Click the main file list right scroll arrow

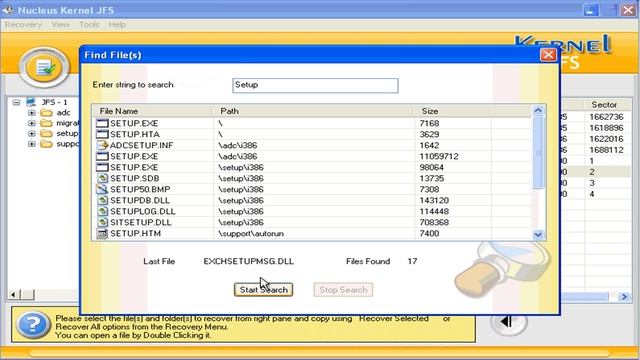624,297
